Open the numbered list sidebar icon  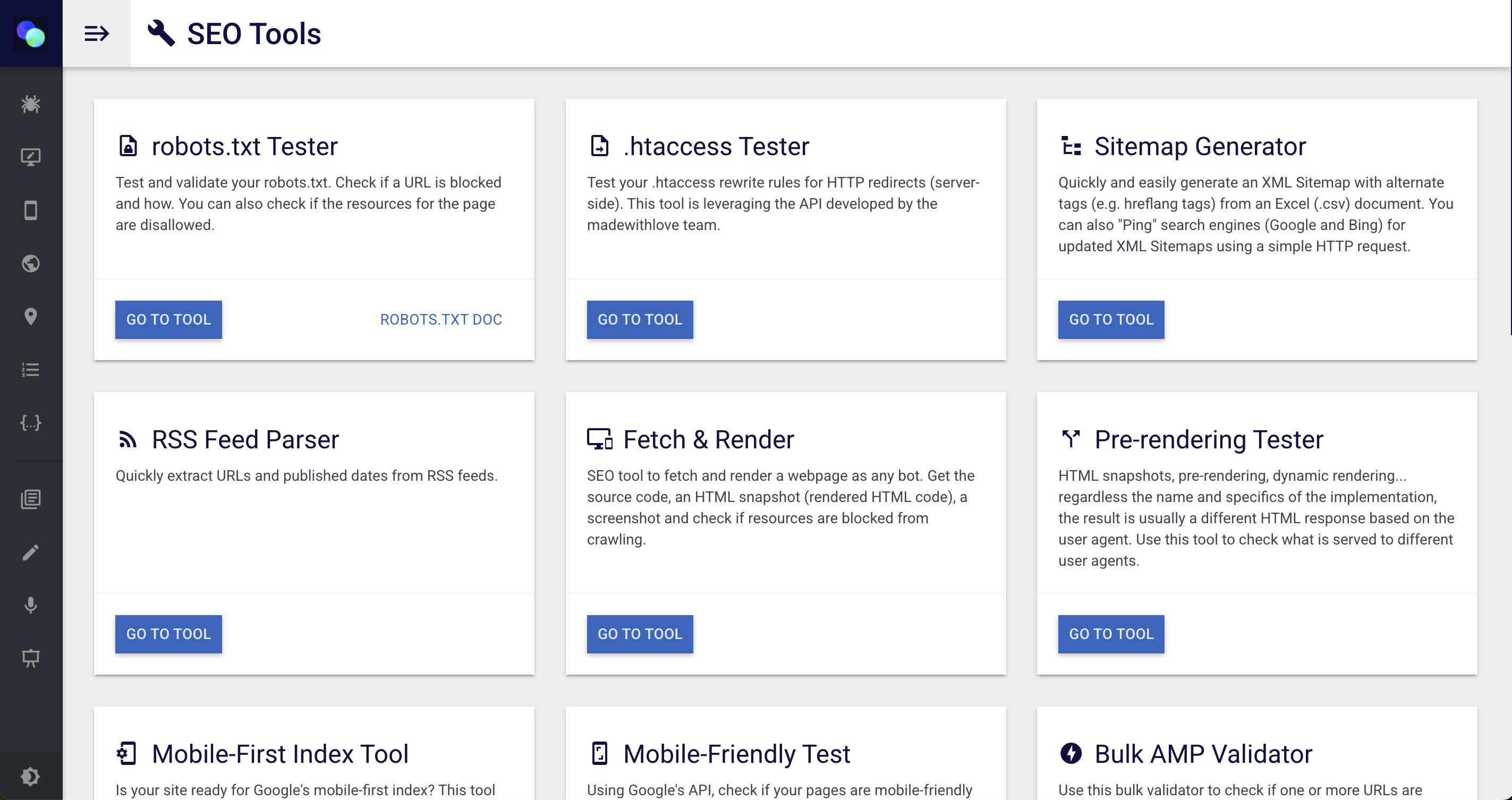[30, 370]
